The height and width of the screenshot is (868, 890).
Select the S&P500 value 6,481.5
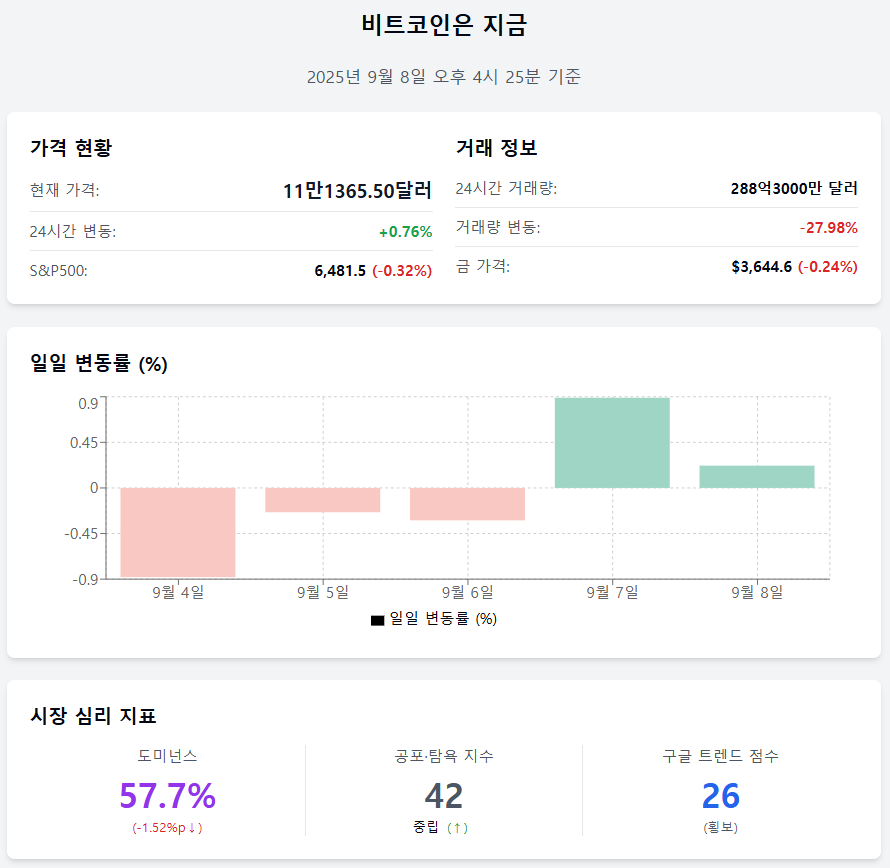[x=340, y=271]
